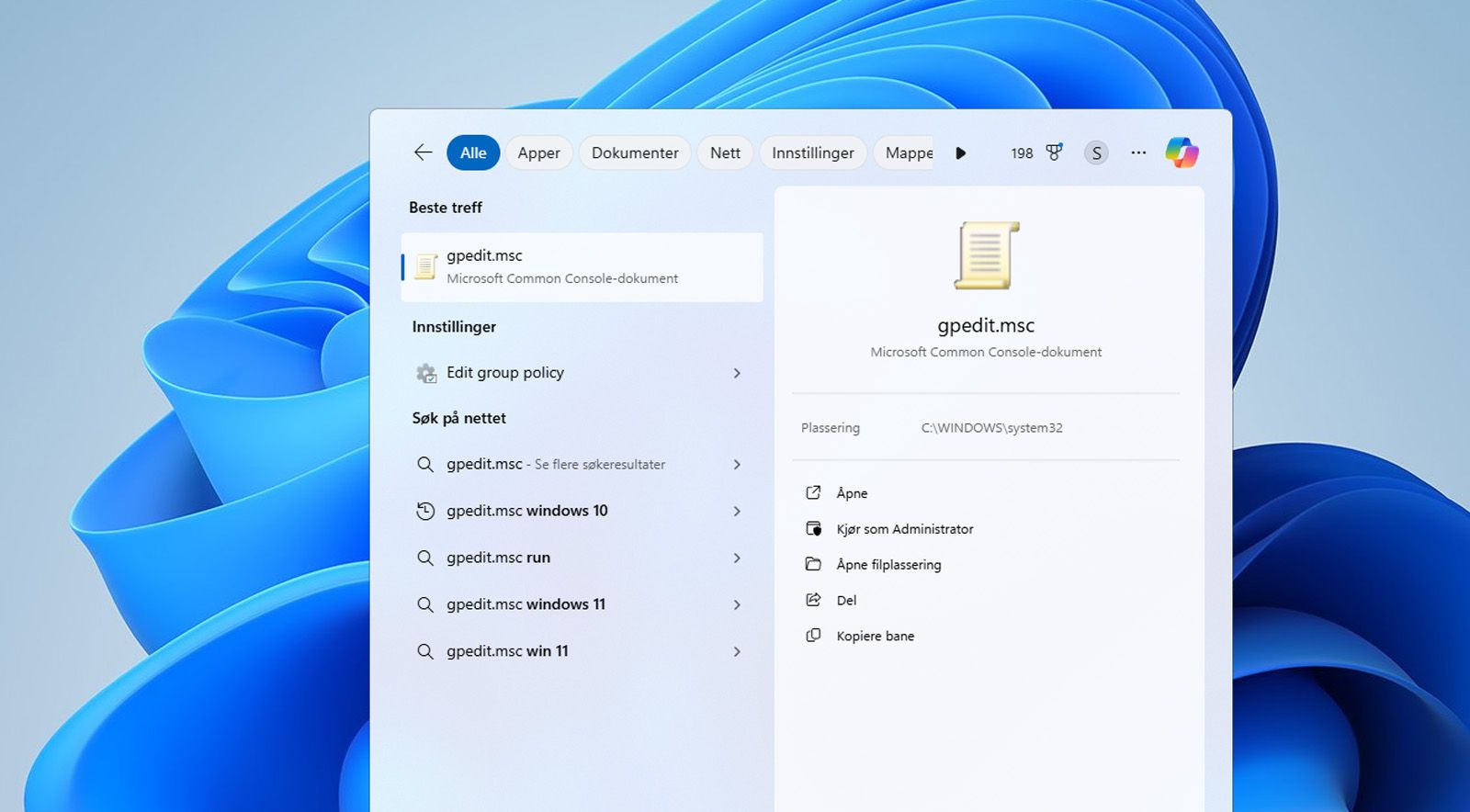Switch to the Nett tab
Viewport: 1470px width, 812px height.
tap(725, 152)
